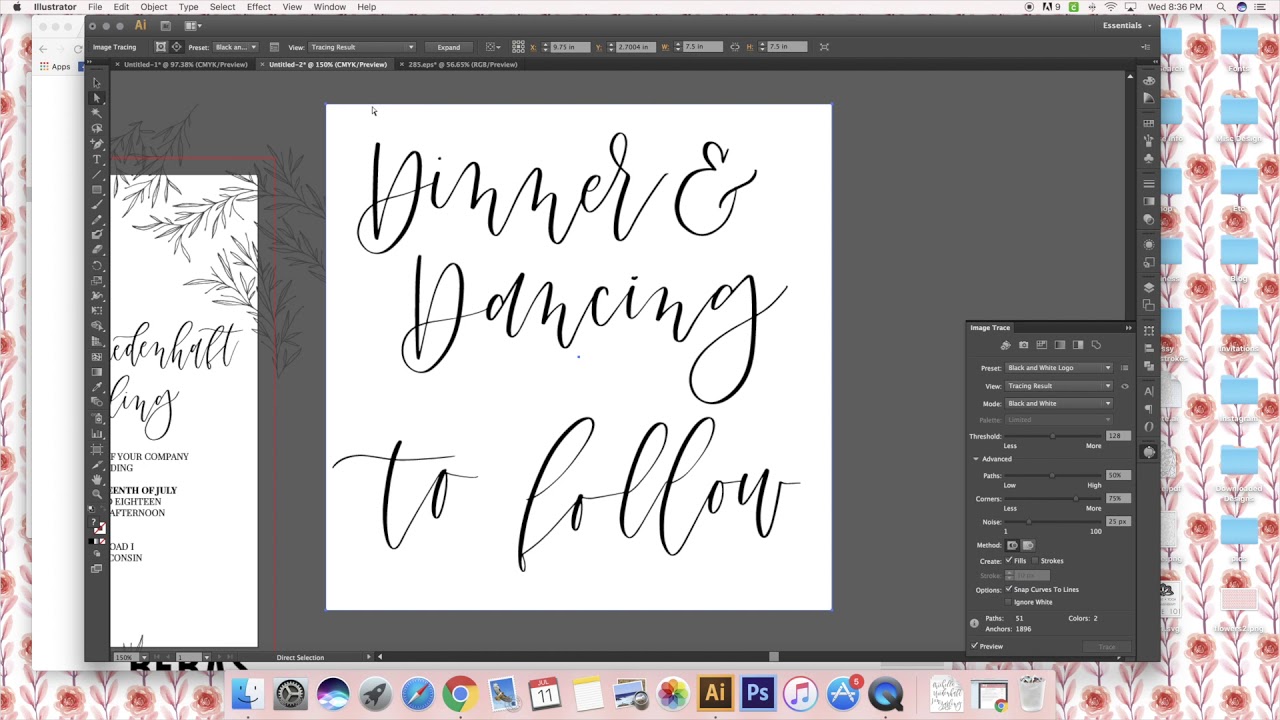Choose Grayscale preset icon in Image Trace

pos(1060,345)
